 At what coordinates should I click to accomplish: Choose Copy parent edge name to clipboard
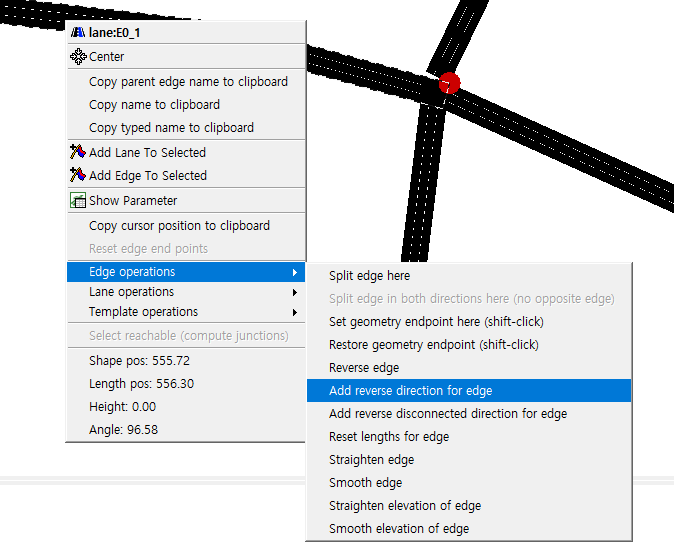(x=186, y=82)
